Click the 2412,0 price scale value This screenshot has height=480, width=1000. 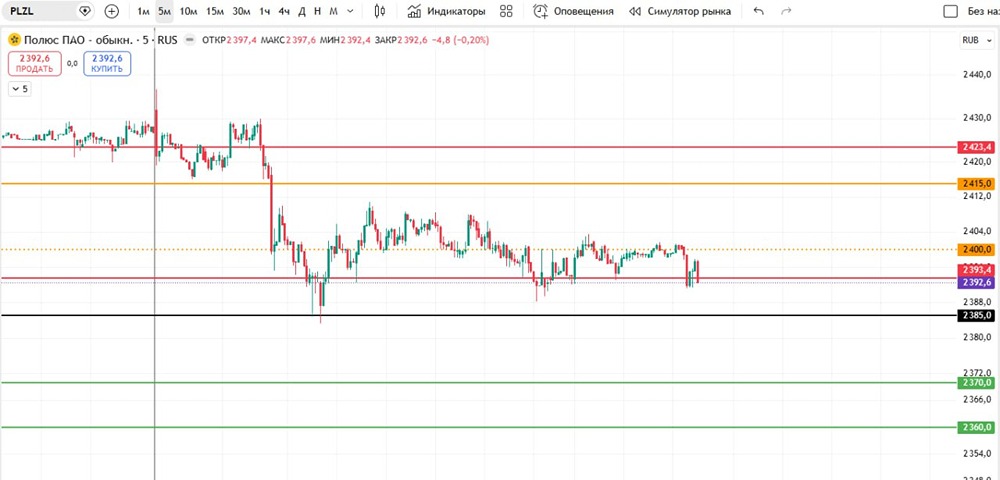coord(976,196)
